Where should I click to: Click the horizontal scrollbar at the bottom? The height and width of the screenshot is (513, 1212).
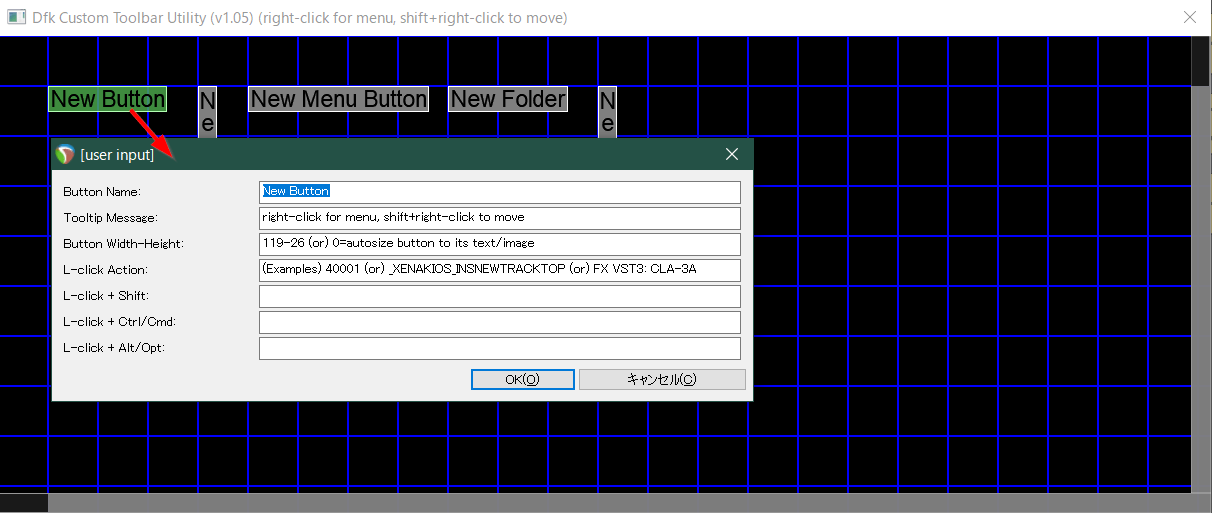click(600, 503)
